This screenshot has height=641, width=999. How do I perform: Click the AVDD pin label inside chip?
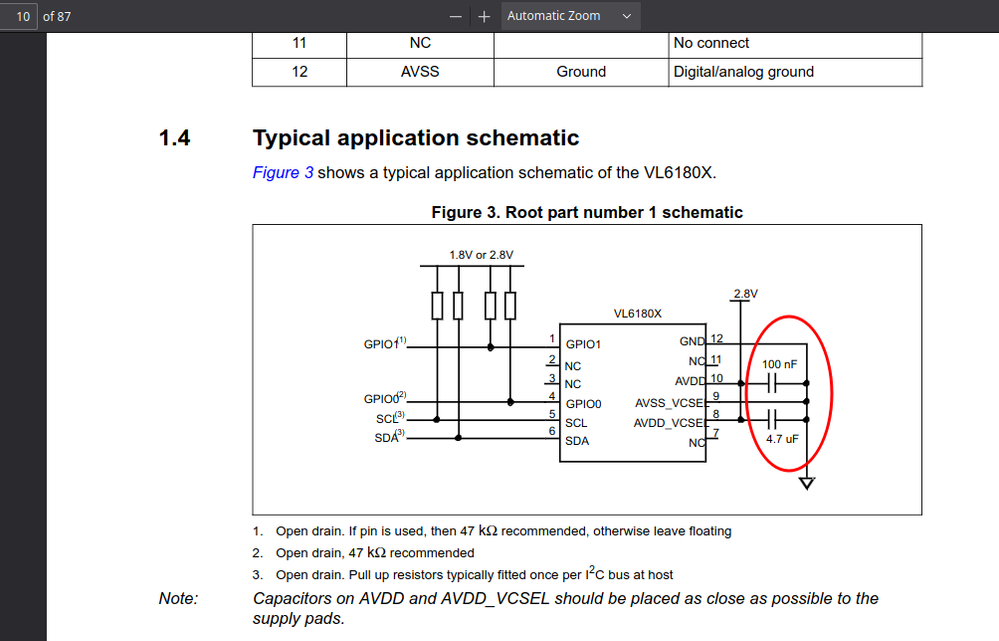click(x=690, y=381)
